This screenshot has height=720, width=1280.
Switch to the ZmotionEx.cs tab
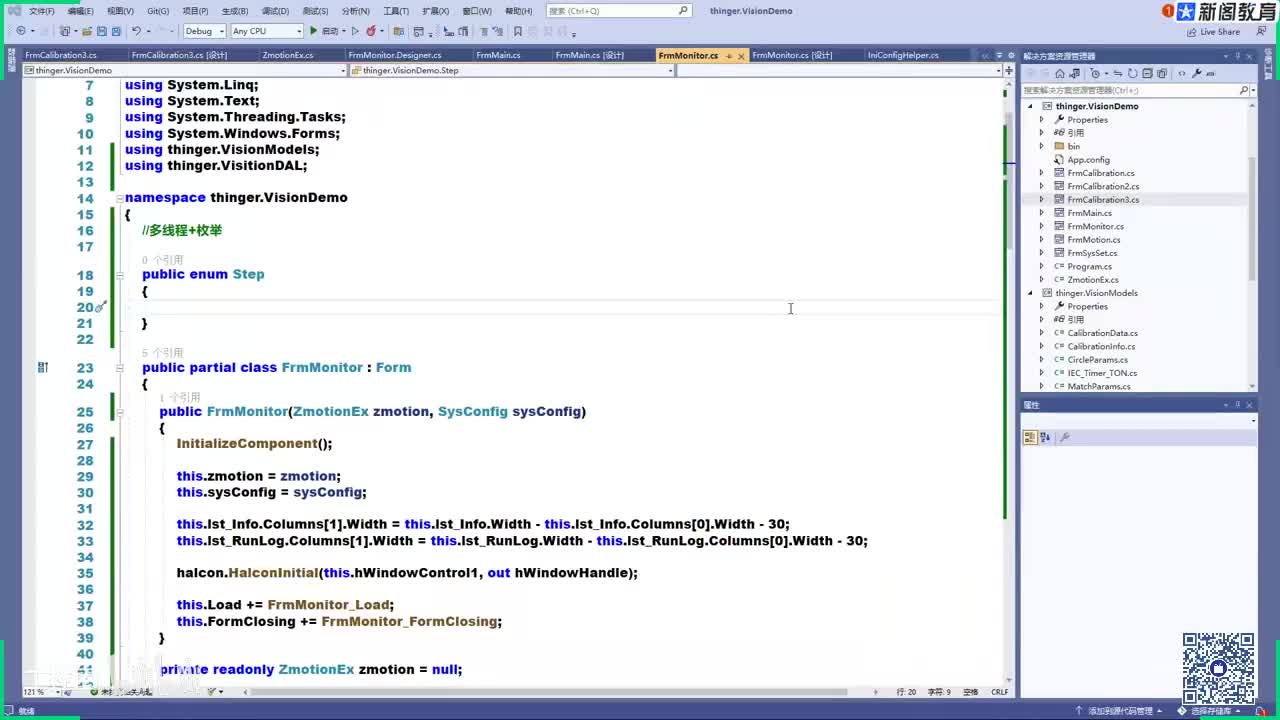point(288,55)
